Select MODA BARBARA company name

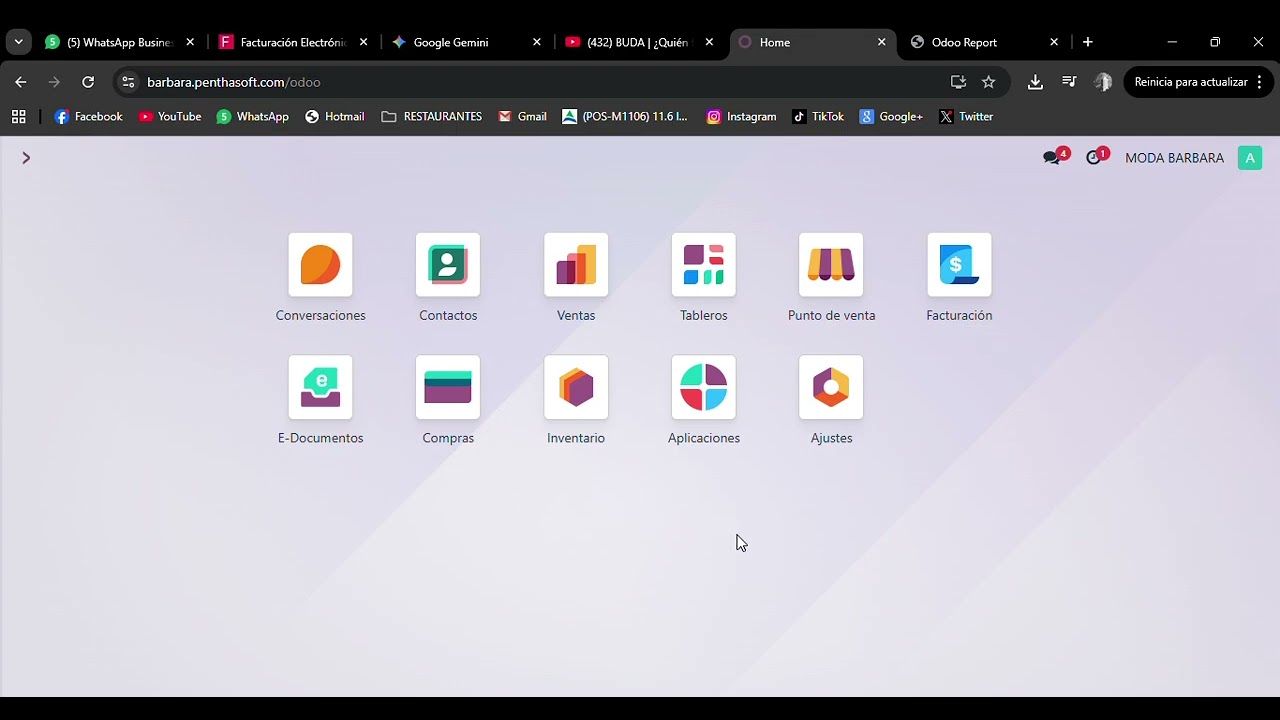pos(1174,158)
